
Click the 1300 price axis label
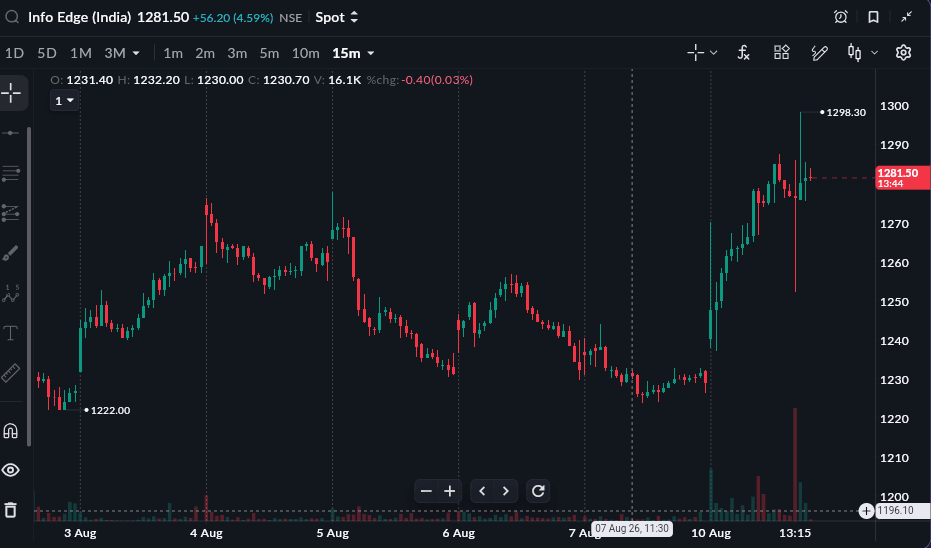click(894, 106)
